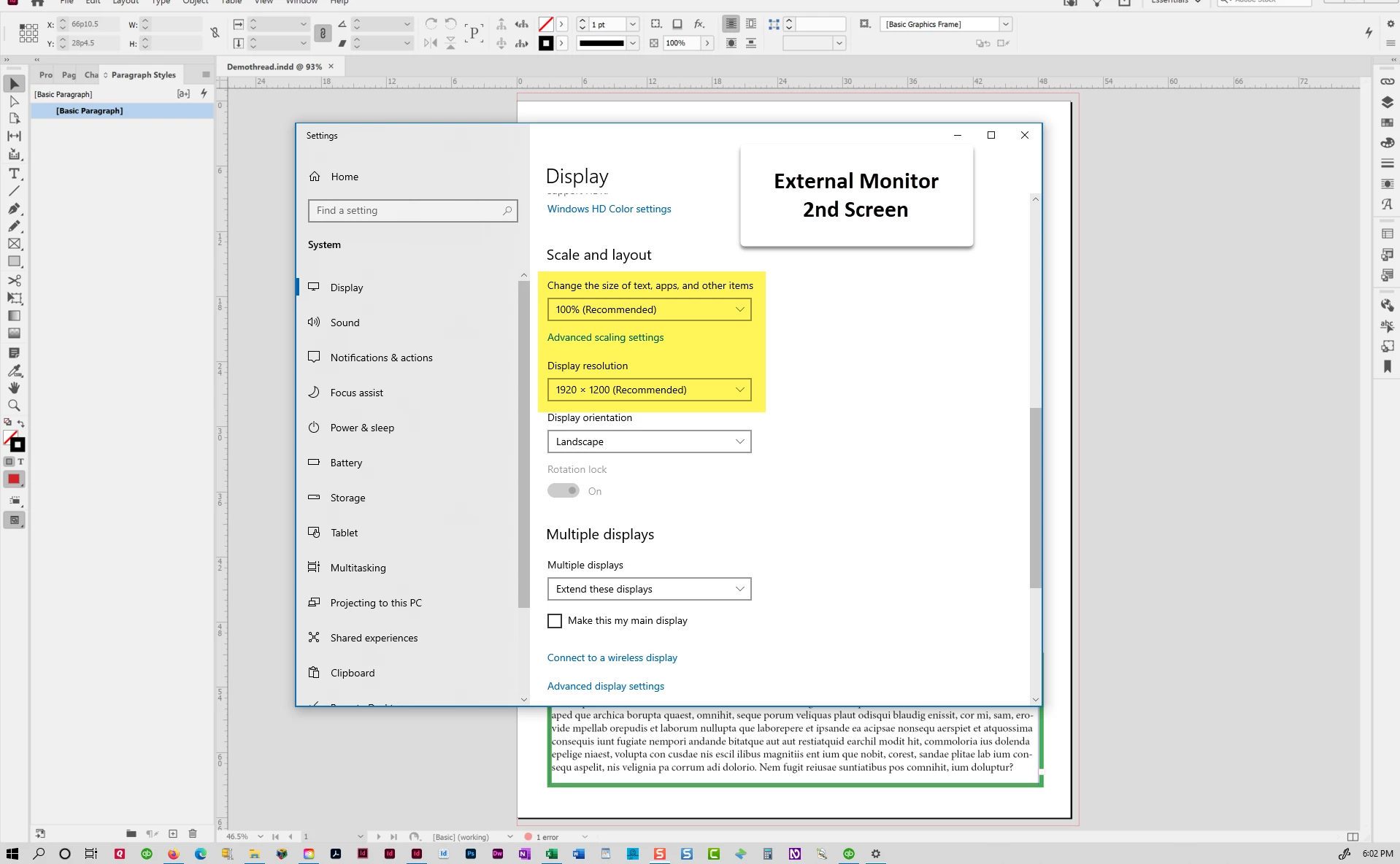
Task: Open the text scaling 100% dropdown
Action: 649,309
